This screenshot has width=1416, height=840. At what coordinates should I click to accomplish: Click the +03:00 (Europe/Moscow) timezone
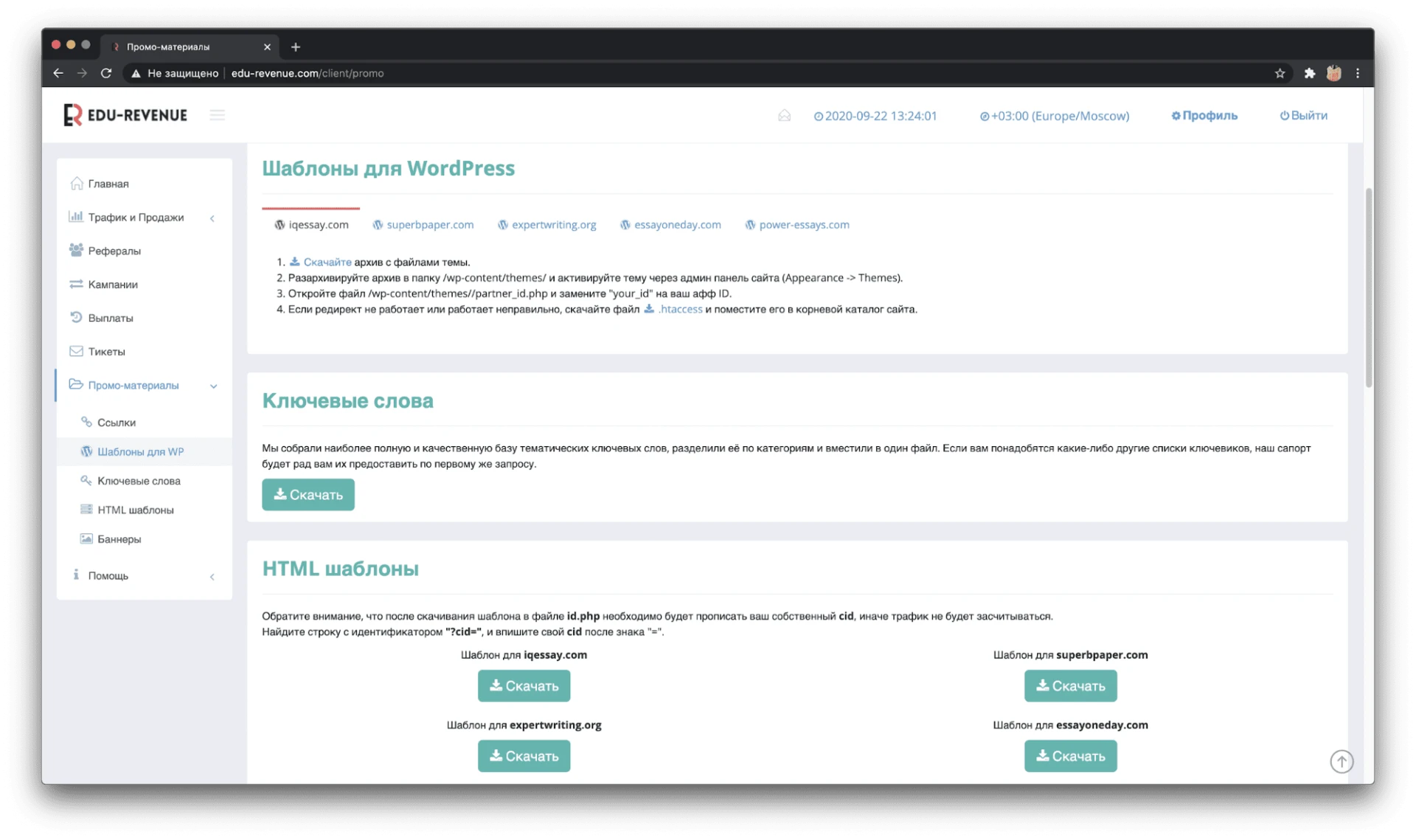(x=1055, y=116)
